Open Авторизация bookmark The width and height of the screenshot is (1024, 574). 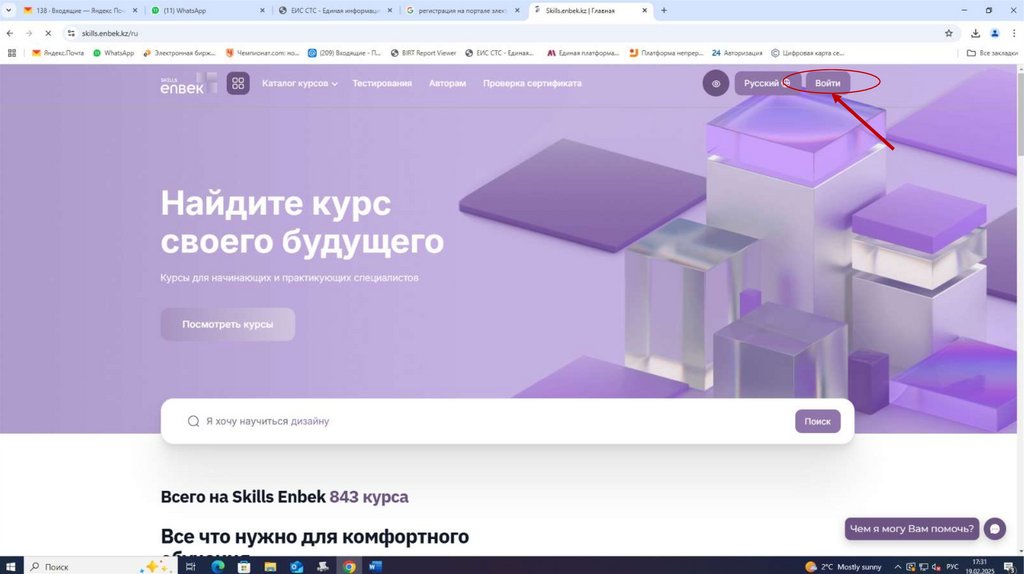737,53
